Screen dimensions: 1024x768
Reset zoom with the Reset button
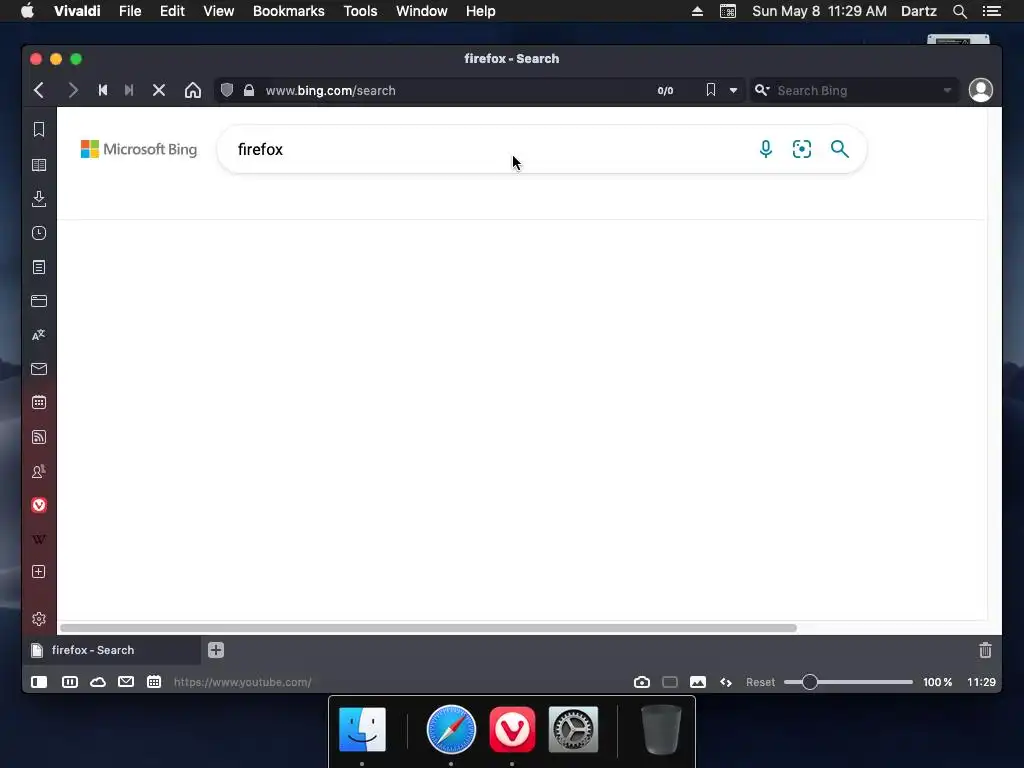coord(760,682)
